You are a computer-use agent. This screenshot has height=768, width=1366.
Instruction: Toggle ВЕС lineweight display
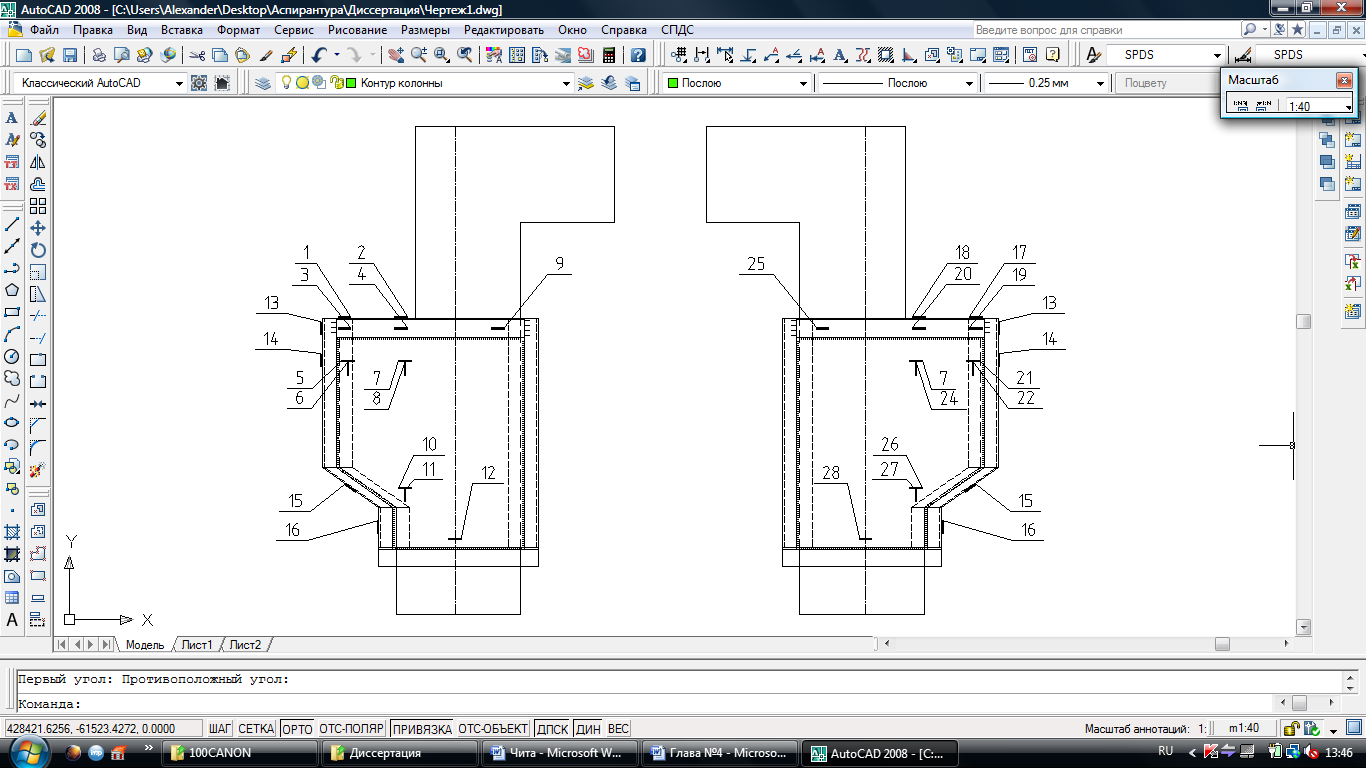[619, 729]
